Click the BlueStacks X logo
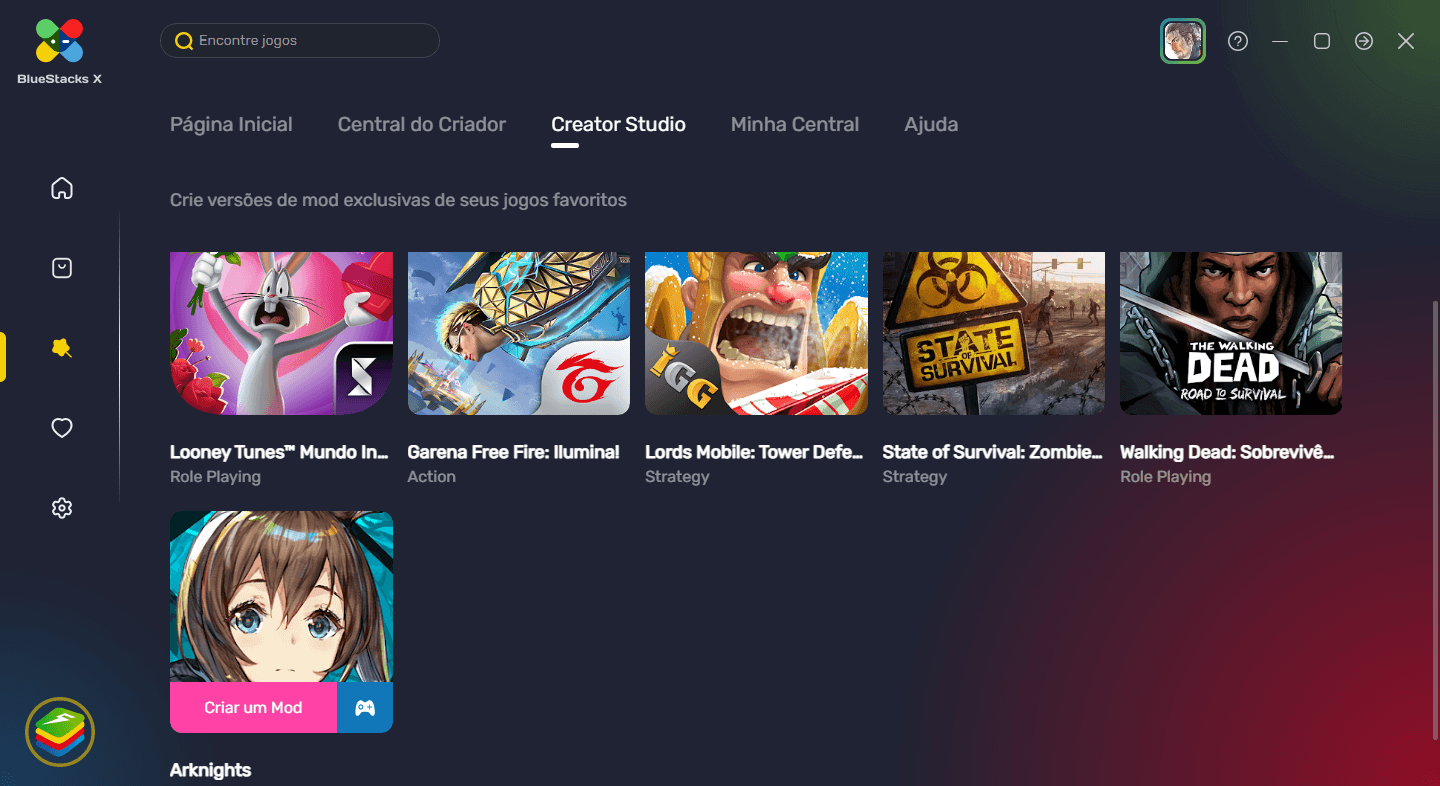1440x786 pixels. coord(59,50)
